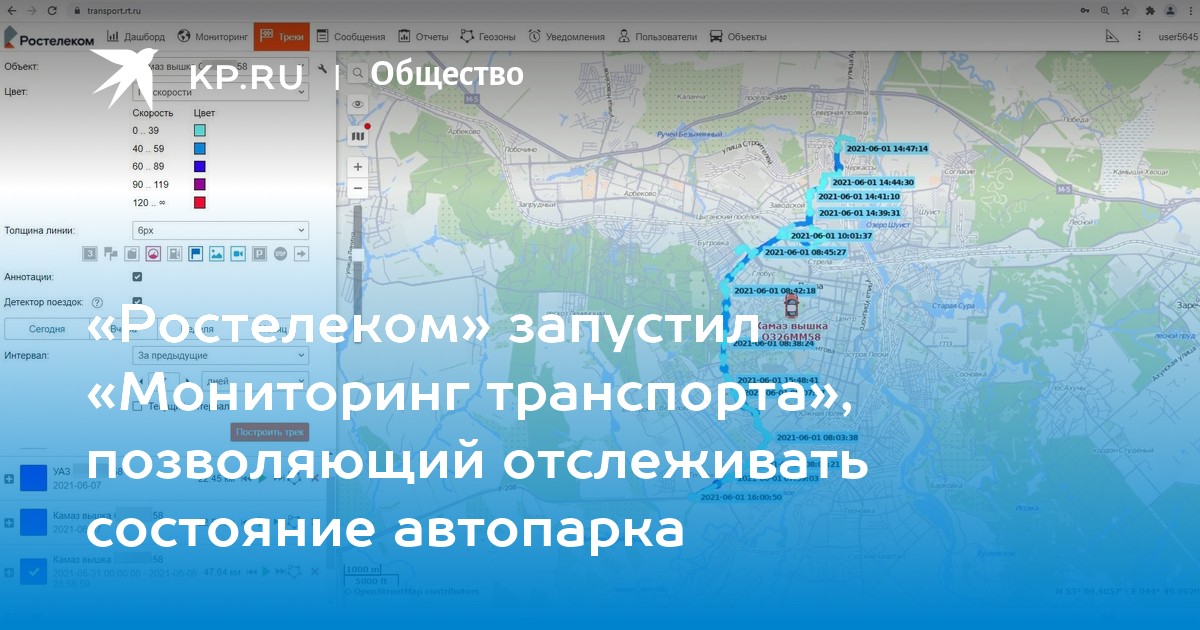The width and height of the screenshot is (1200, 630).
Task: Reload the browser page
Action: pos(52,10)
